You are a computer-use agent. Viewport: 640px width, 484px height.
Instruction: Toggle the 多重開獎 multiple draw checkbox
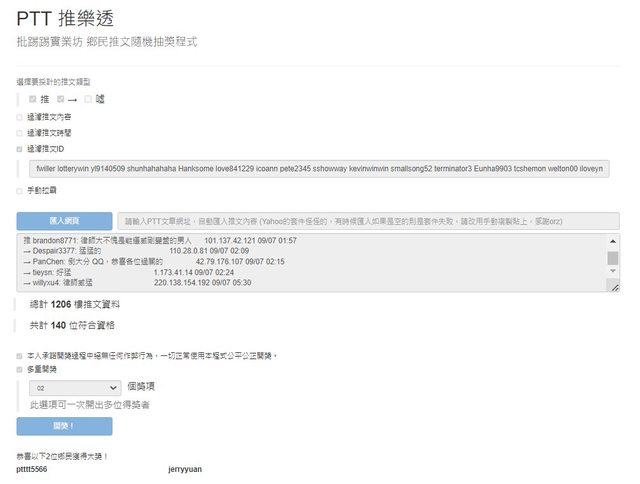pos(20,369)
